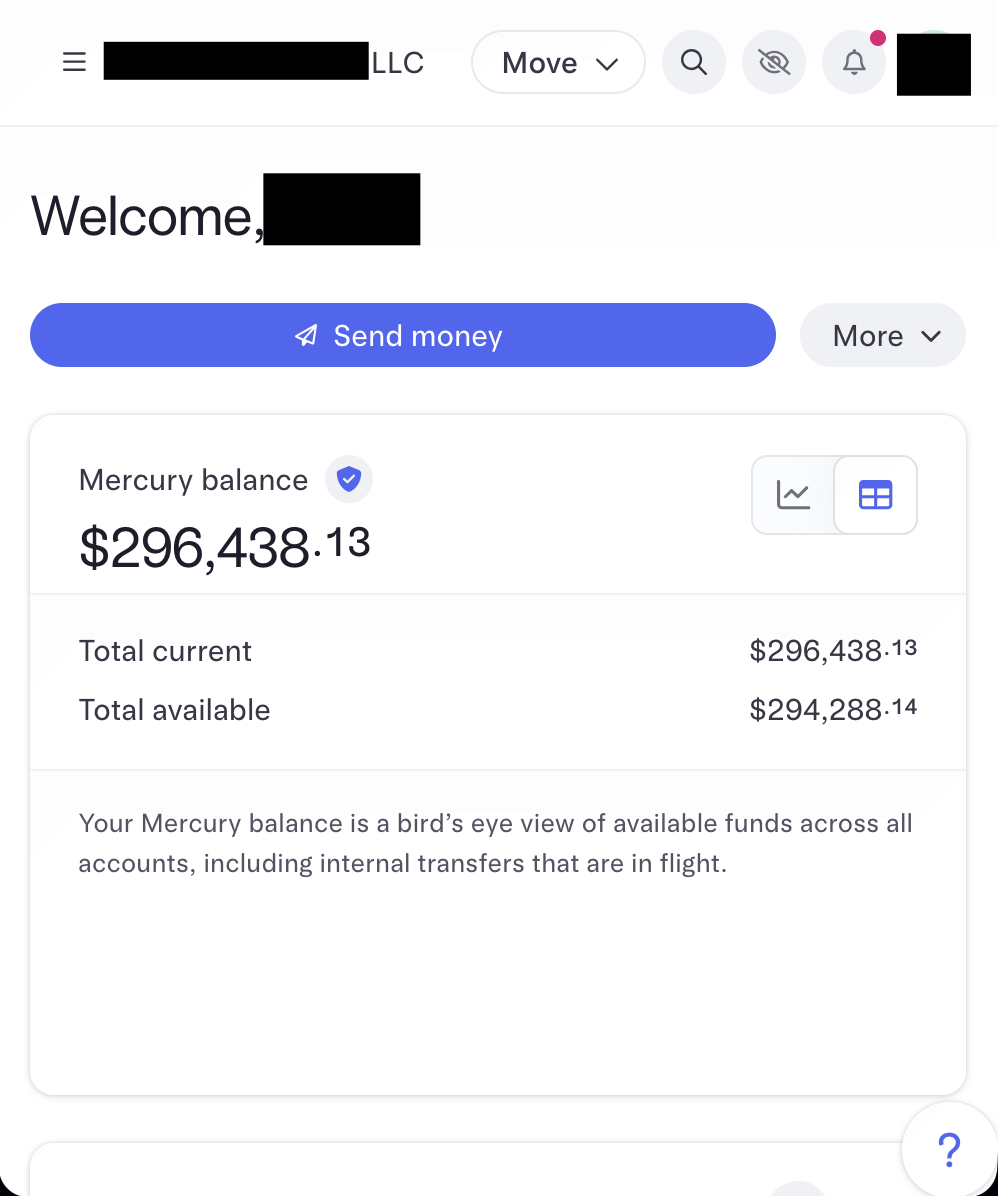The height and width of the screenshot is (1196, 998).
Task: Click the chevron arrow in More
Action: 931,336
